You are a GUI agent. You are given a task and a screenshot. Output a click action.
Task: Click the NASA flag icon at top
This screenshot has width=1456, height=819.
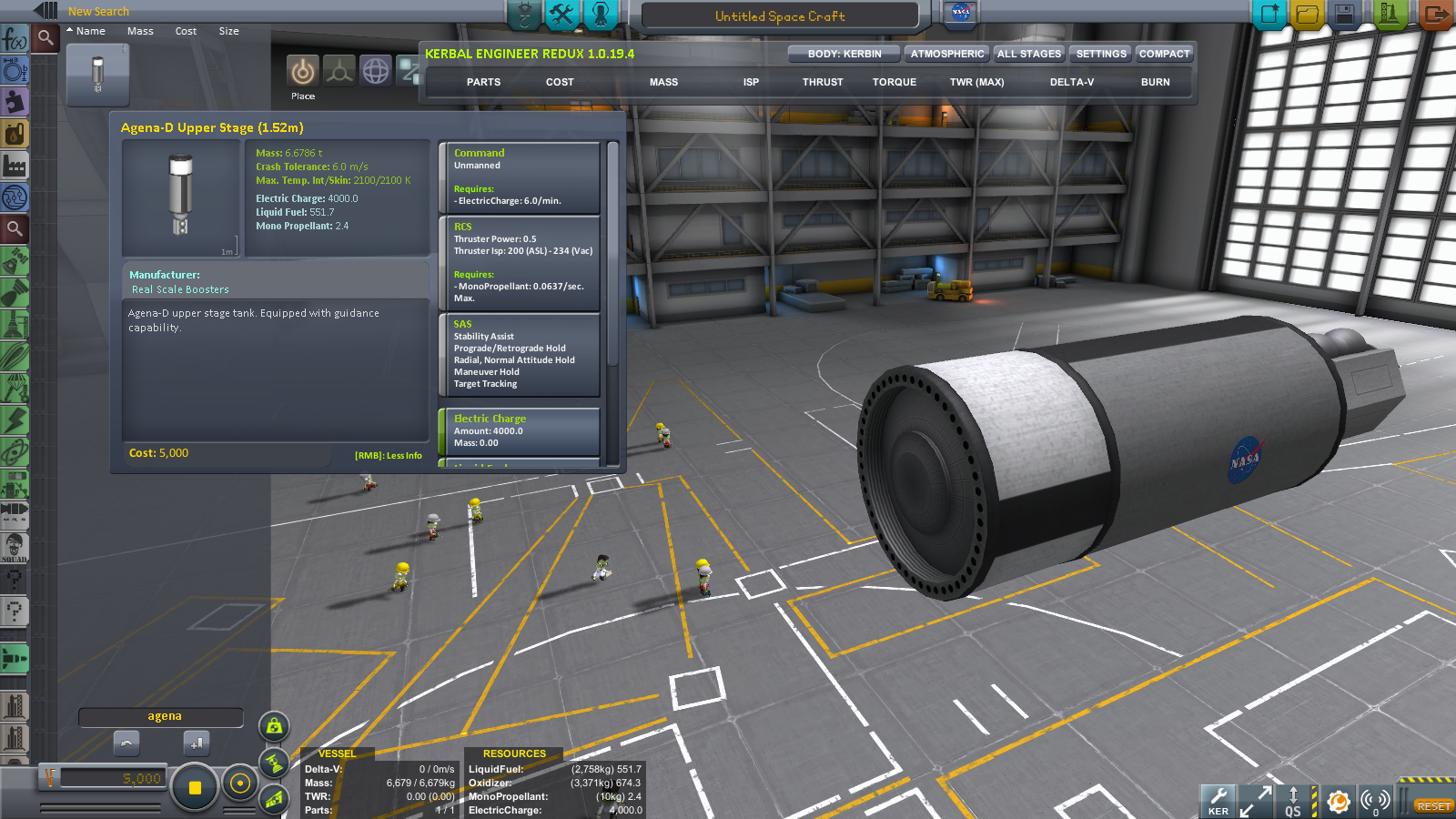(960, 13)
